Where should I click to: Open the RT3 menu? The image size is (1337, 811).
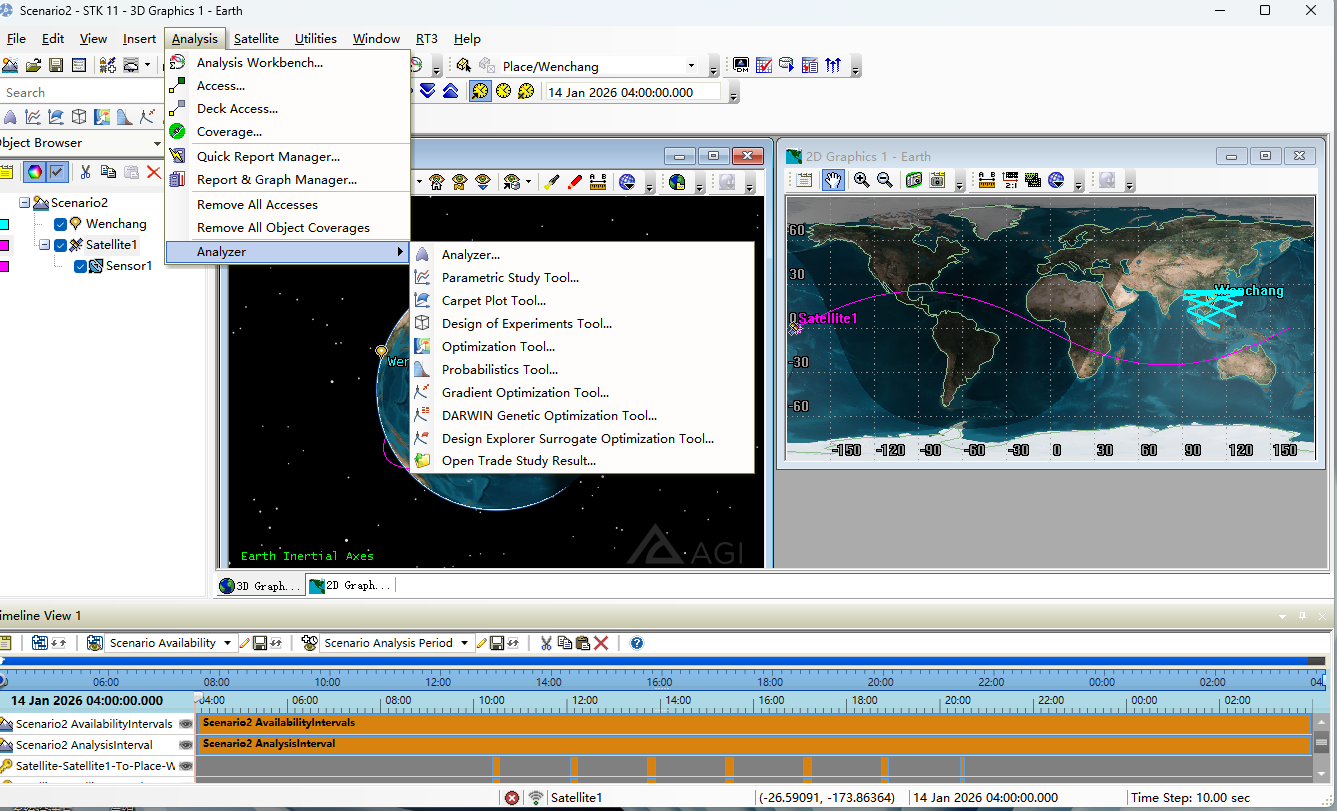tap(427, 39)
